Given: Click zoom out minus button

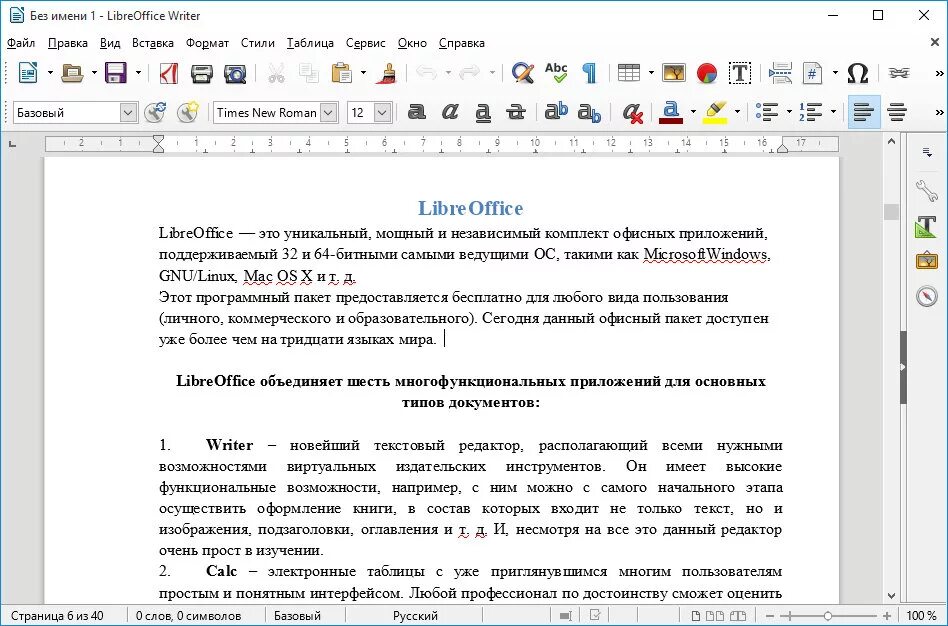Looking at the screenshot, I should tap(770, 616).
